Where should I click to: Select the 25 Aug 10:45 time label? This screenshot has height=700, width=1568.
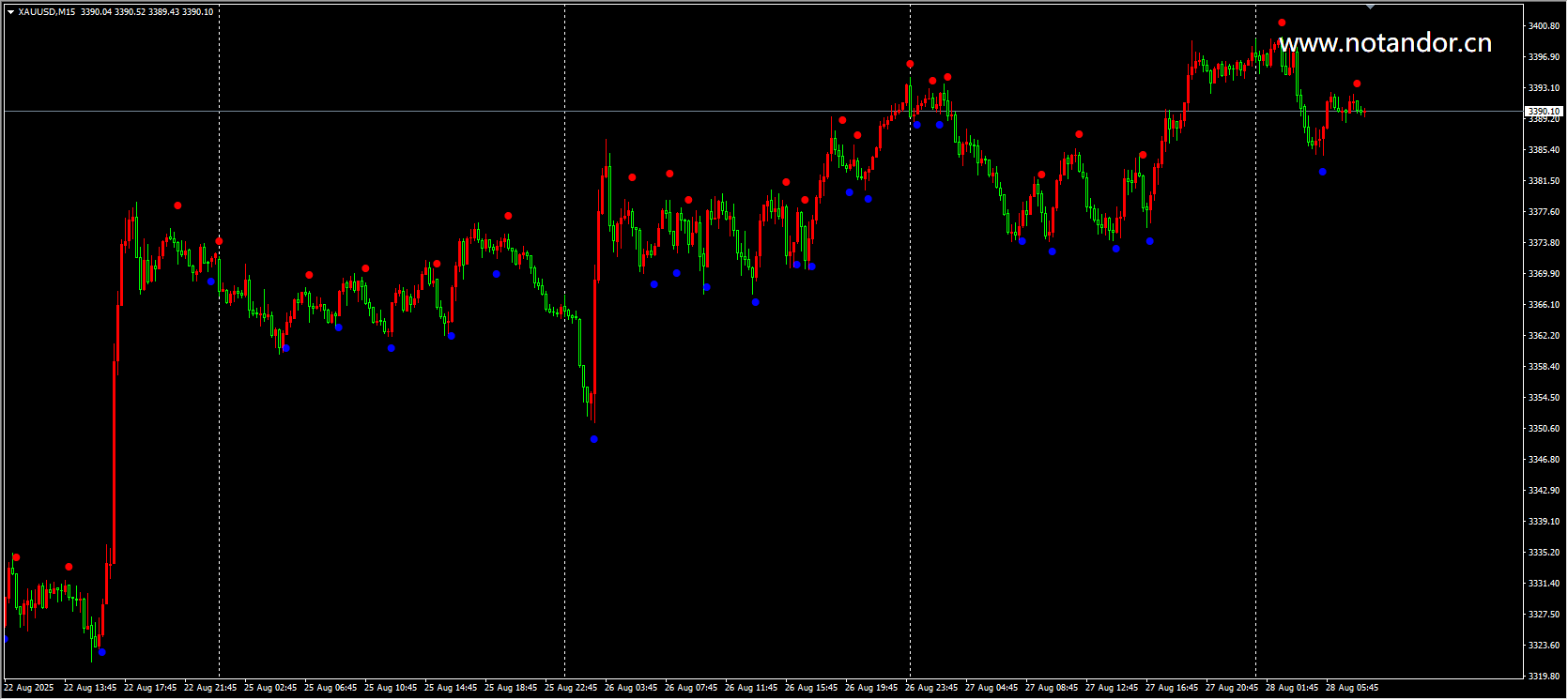point(391,688)
